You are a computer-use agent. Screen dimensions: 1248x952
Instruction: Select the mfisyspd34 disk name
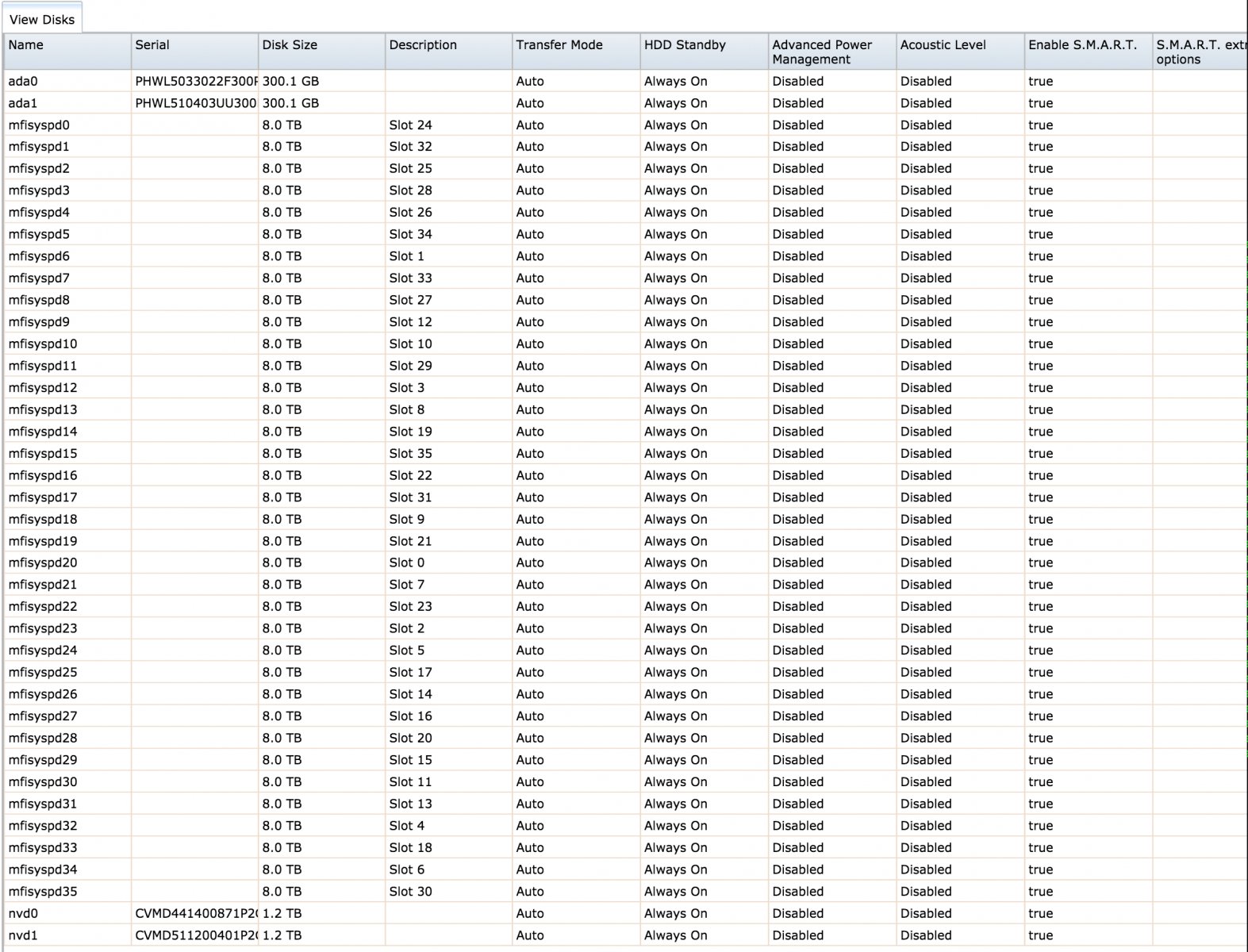point(43,869)
